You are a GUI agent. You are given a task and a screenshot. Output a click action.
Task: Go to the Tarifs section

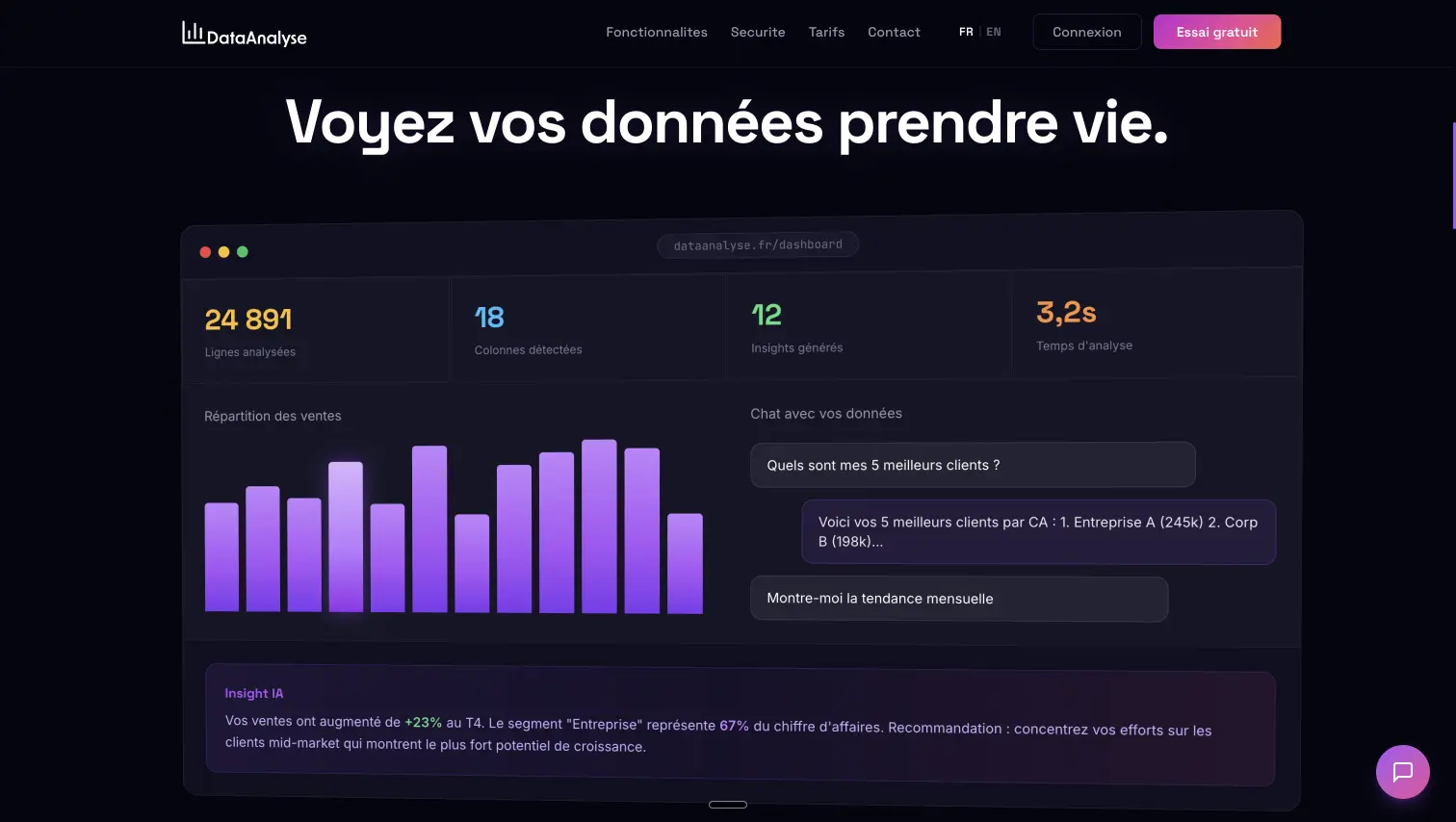(x=826, y=32)
